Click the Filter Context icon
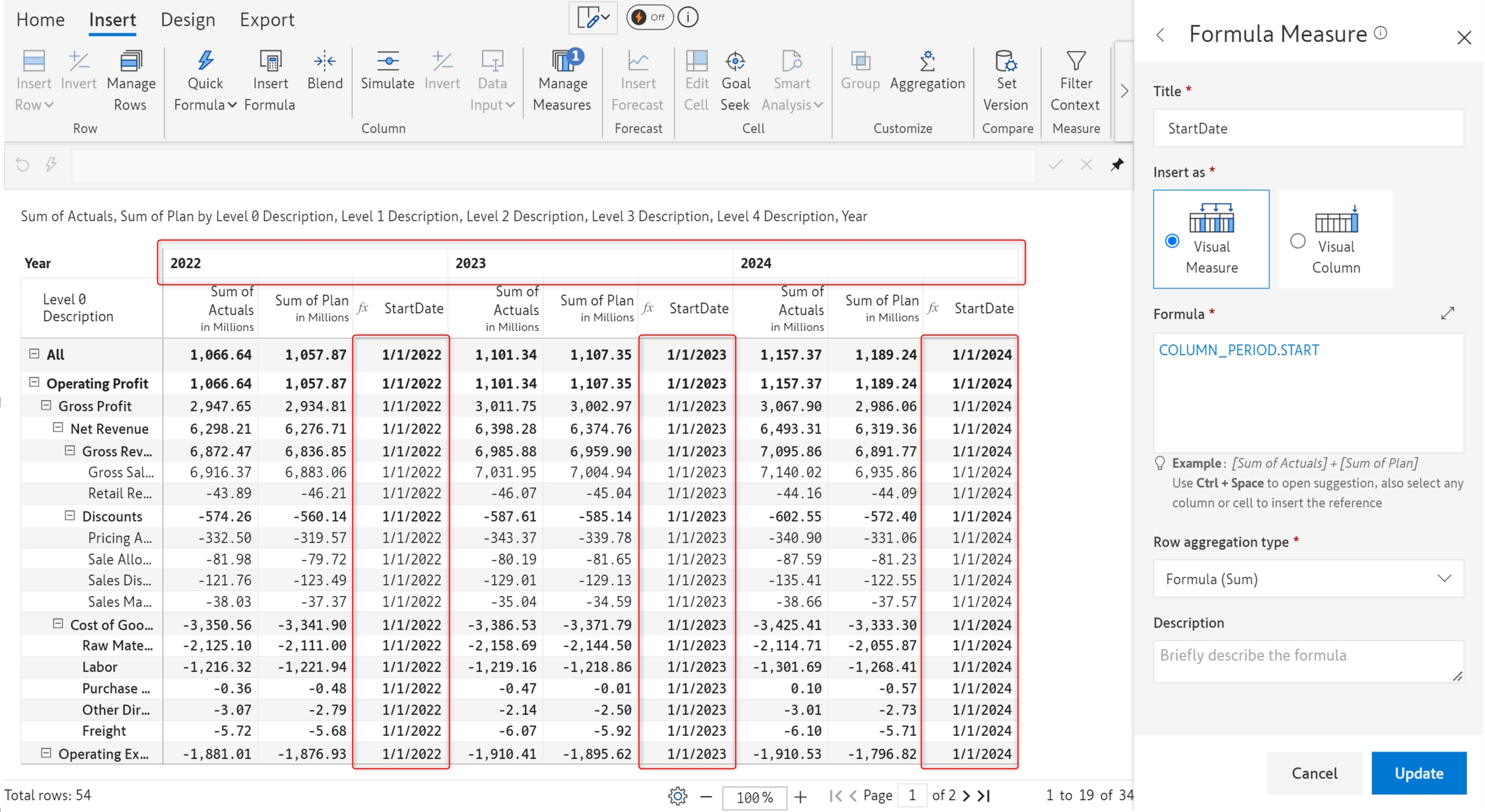Image resolution: width=1485 pixels, height=812 pixels. (x=1075, y=62)
